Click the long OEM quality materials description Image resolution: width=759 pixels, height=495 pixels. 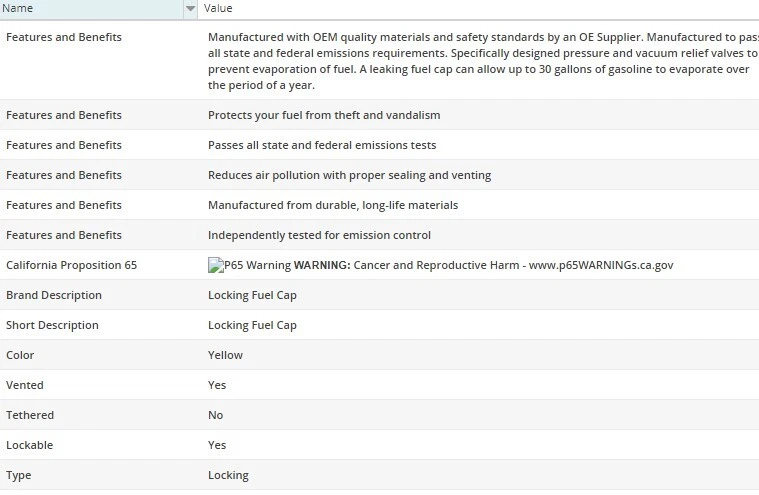480,61
